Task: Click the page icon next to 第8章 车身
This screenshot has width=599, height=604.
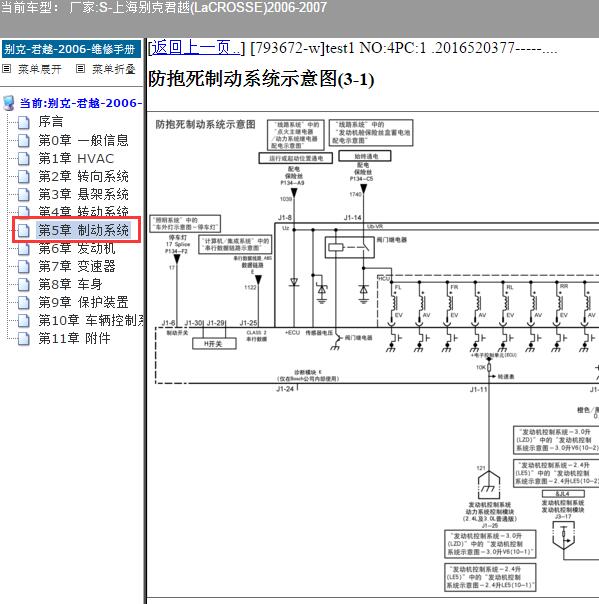Action: 24,285
